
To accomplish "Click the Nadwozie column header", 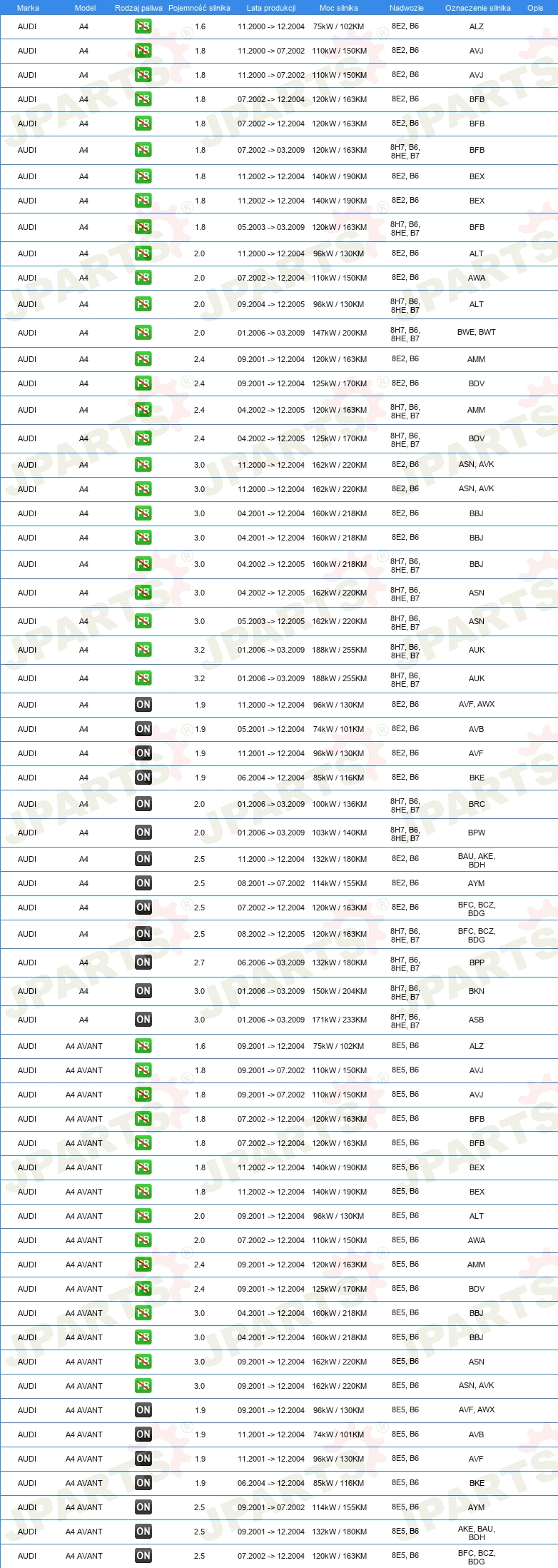I will click(x=407, y=8).
